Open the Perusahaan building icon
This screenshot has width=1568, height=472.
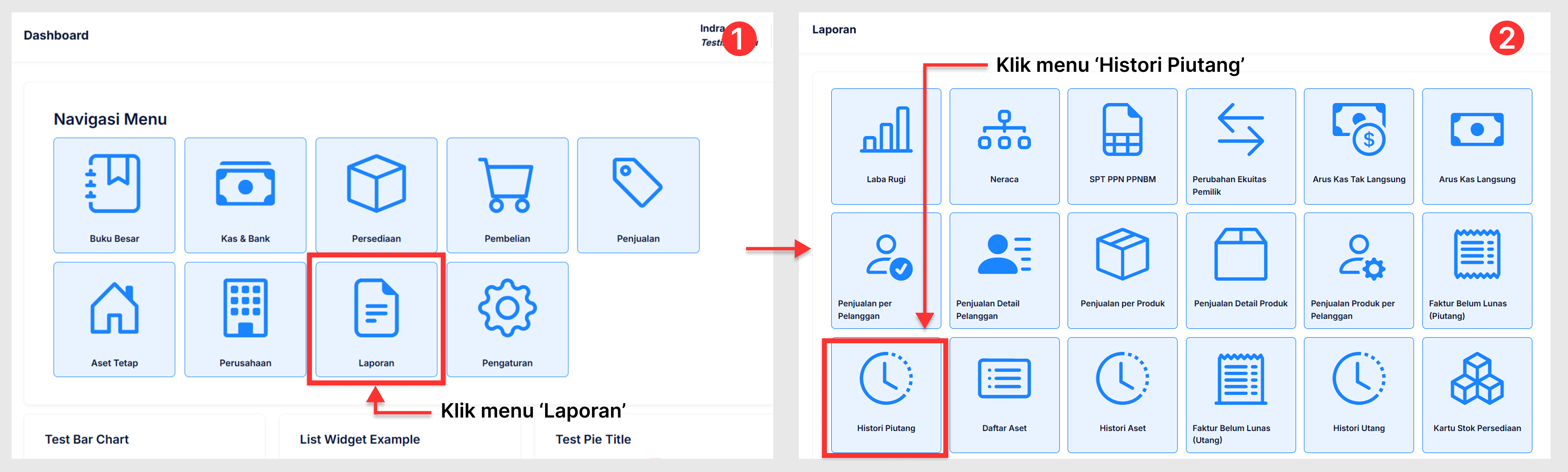tap(245, 308)
